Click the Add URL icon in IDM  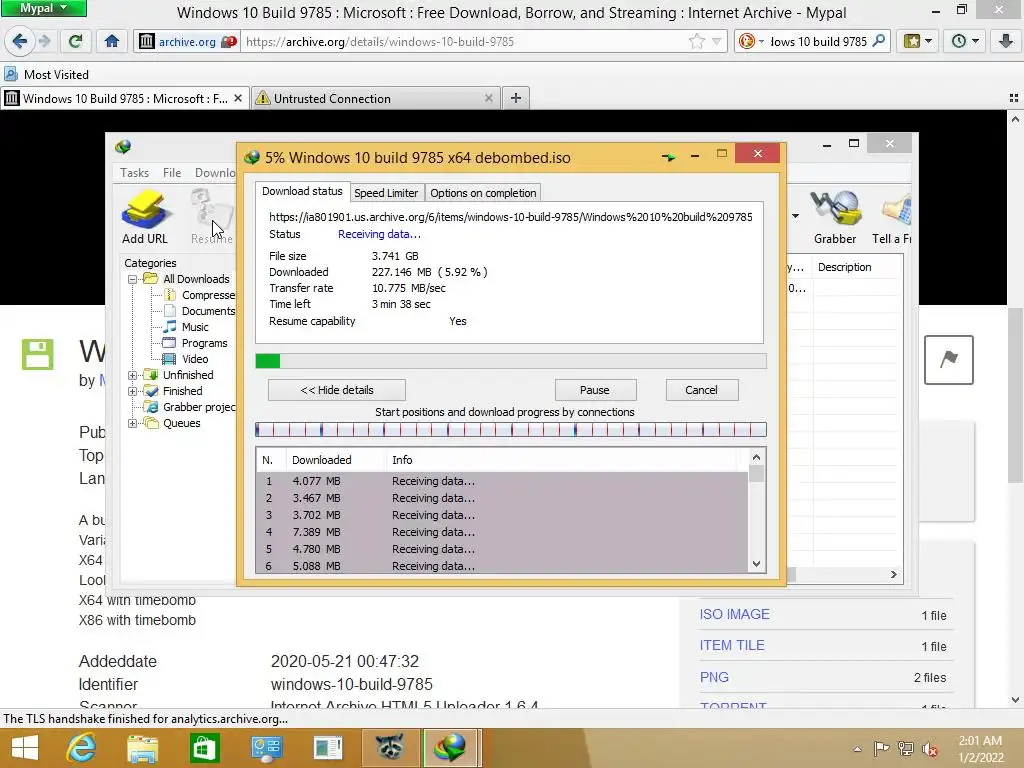click(145, 217)
